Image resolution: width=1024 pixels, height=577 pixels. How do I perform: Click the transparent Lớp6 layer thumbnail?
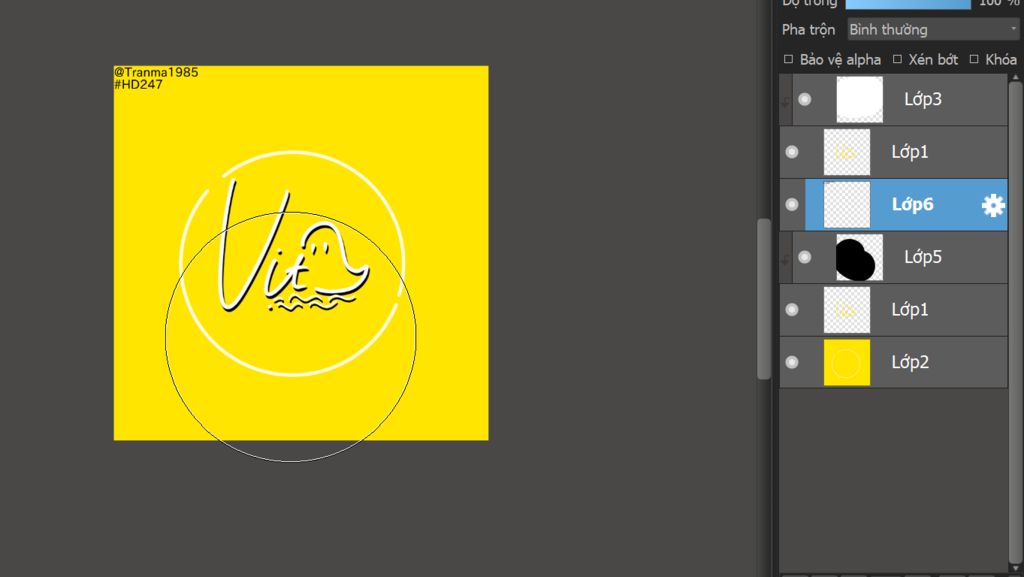(846, 204)
